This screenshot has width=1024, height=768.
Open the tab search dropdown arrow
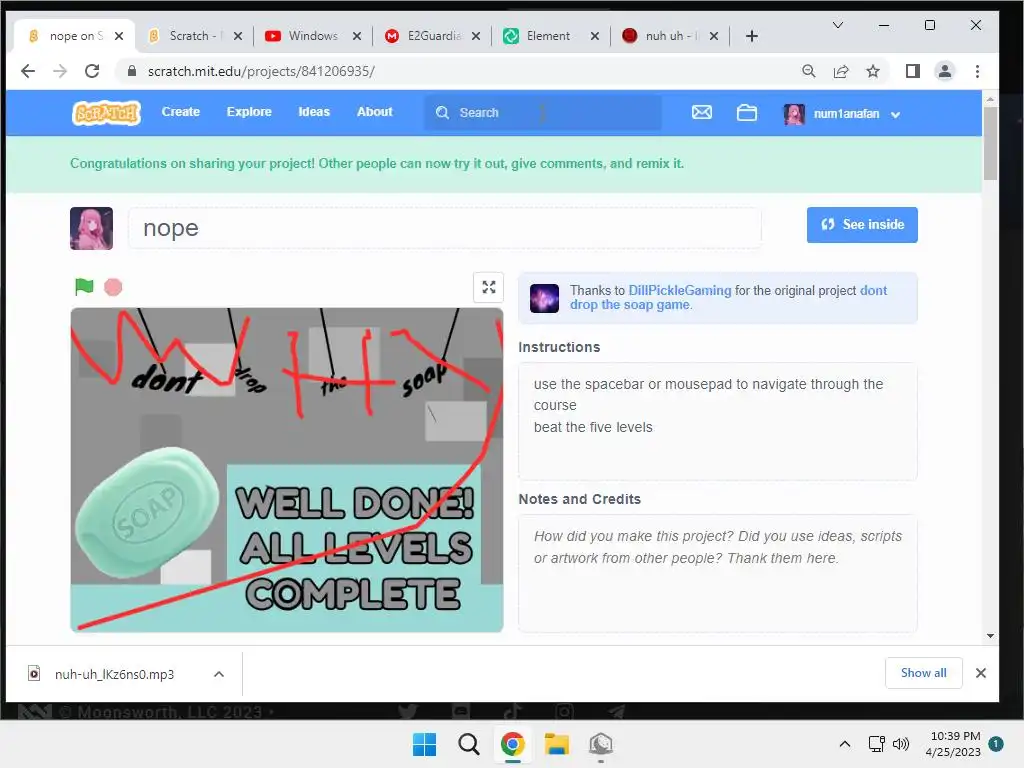click(838, 25)
